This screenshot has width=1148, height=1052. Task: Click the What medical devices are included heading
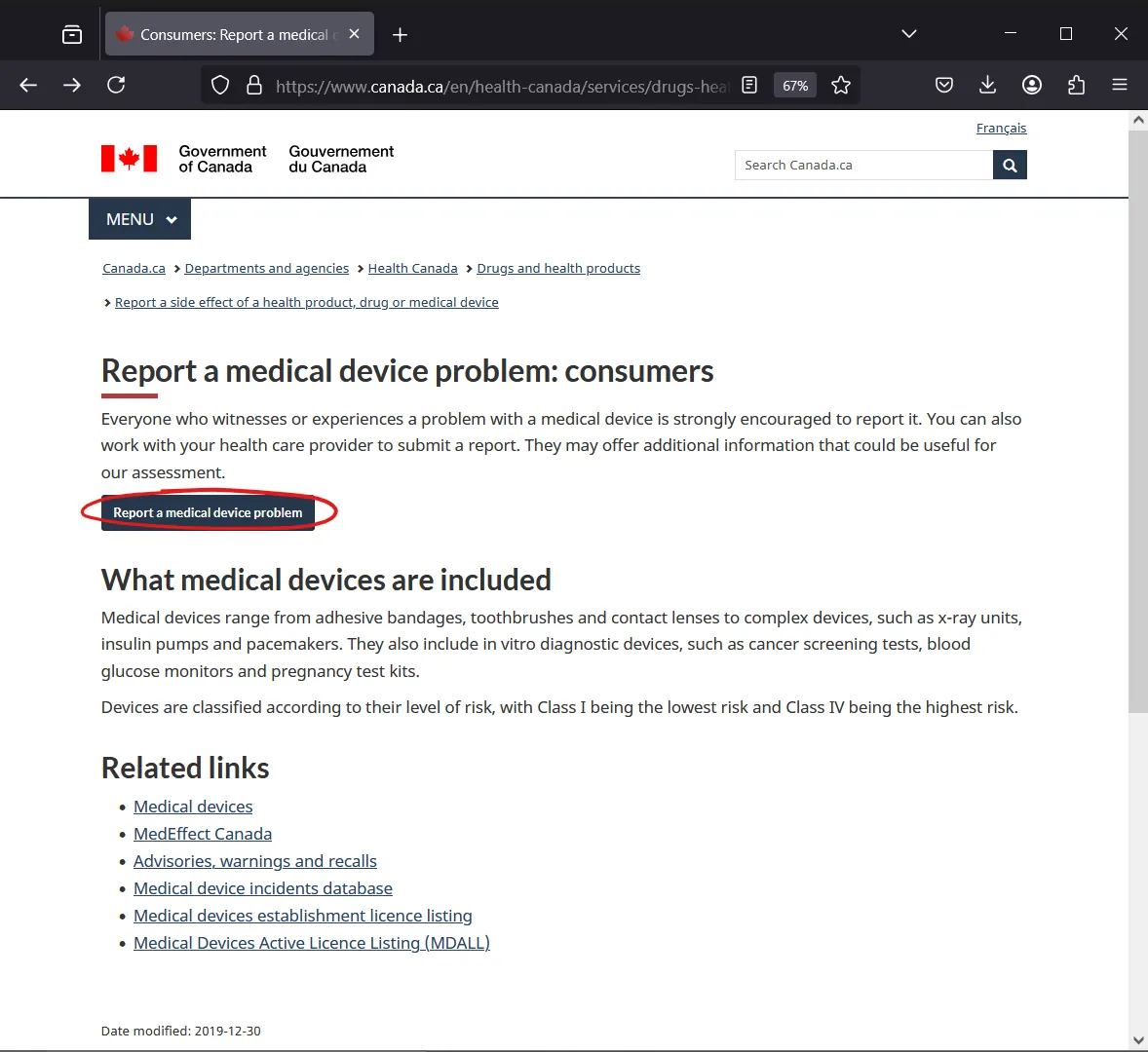coord(325,581)
